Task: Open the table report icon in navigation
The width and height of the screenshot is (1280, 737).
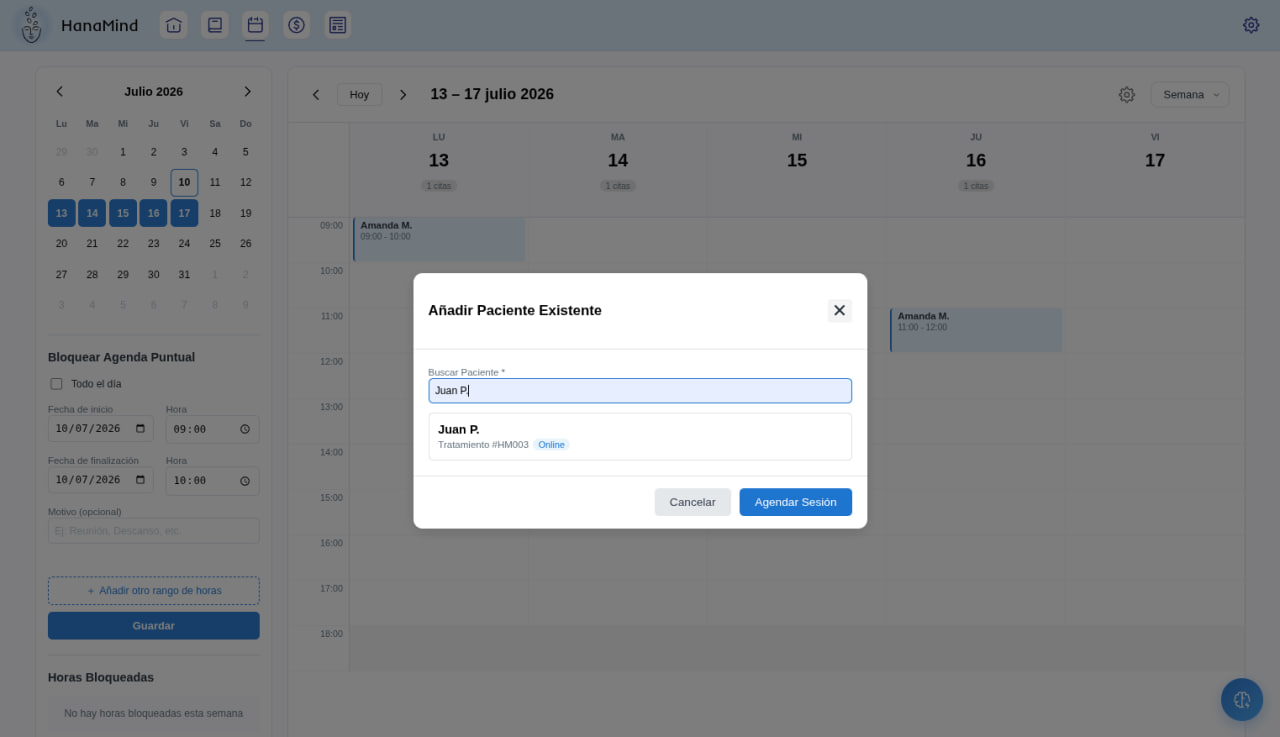Action: click(338, 25)
